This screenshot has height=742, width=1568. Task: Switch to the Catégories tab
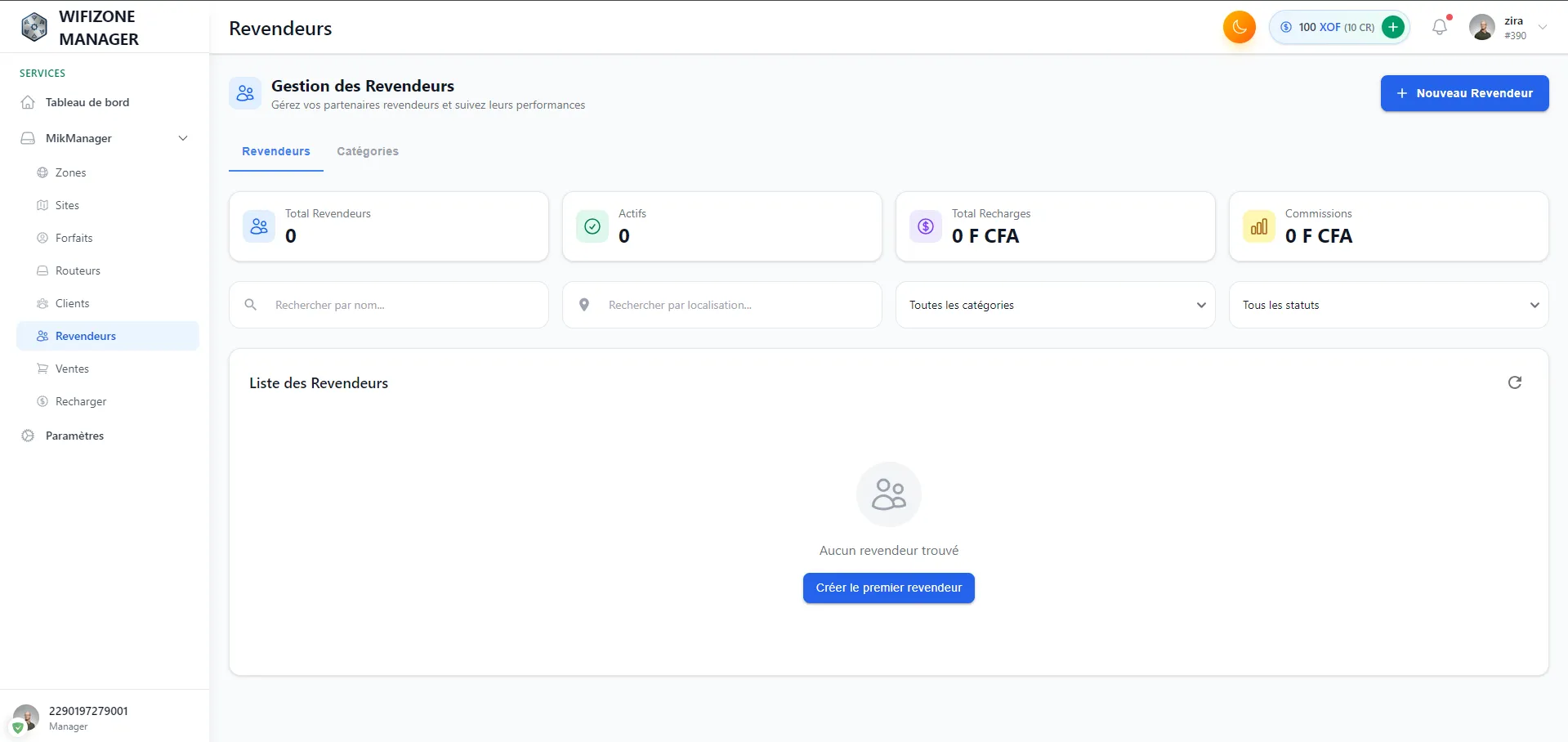(368, 151)
